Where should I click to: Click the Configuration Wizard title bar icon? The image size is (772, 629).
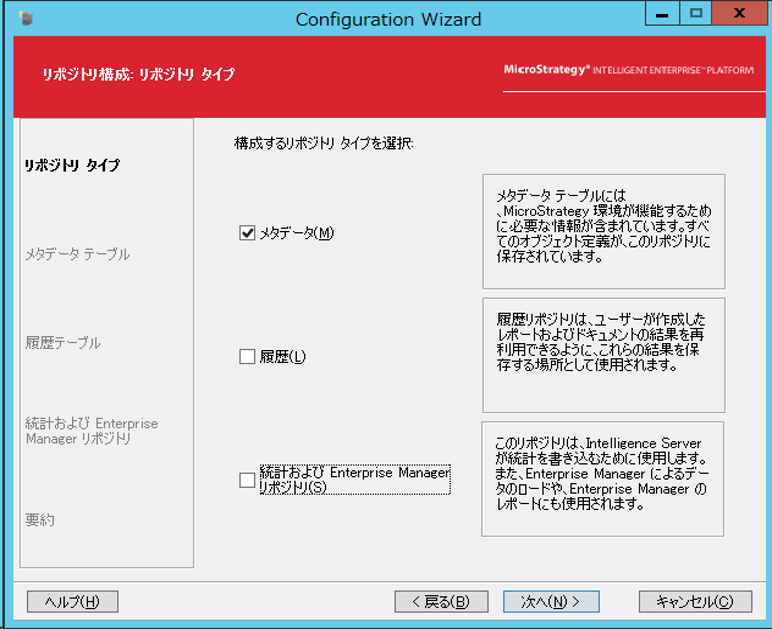click(x=26, y=19)
